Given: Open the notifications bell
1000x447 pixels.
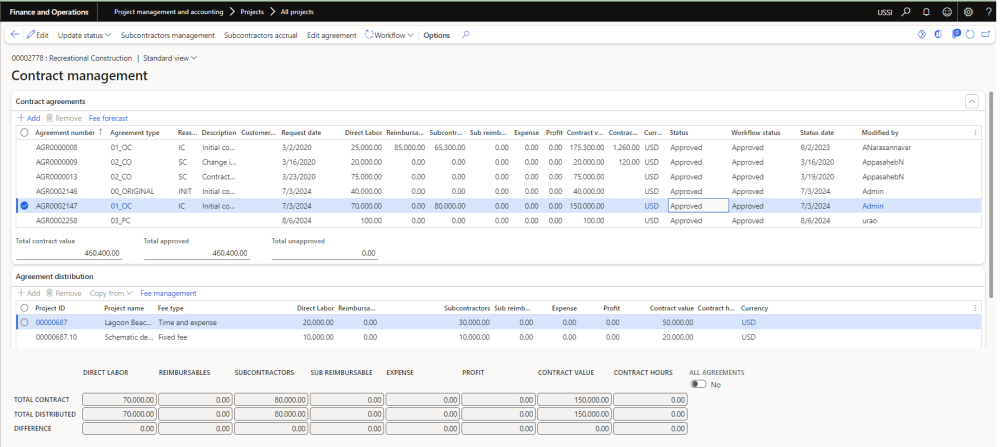Looking at the screenshot, I should point(926,12).
